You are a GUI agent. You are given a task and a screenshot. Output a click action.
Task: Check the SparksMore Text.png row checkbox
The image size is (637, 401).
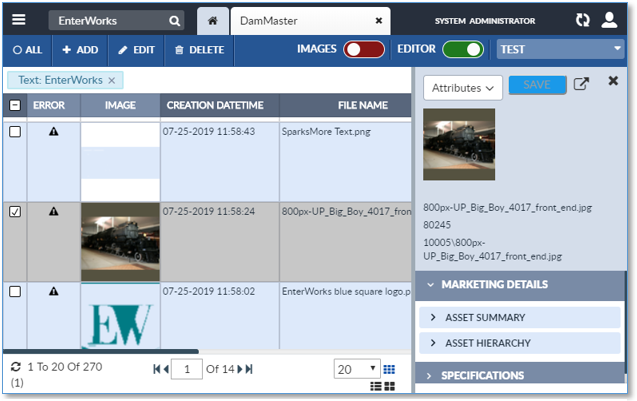[15, 132]
